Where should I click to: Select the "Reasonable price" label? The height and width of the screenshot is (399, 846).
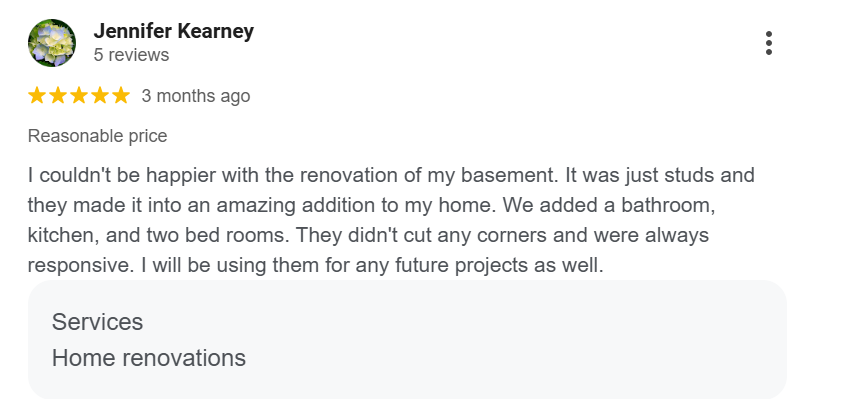tap(98, 136)
